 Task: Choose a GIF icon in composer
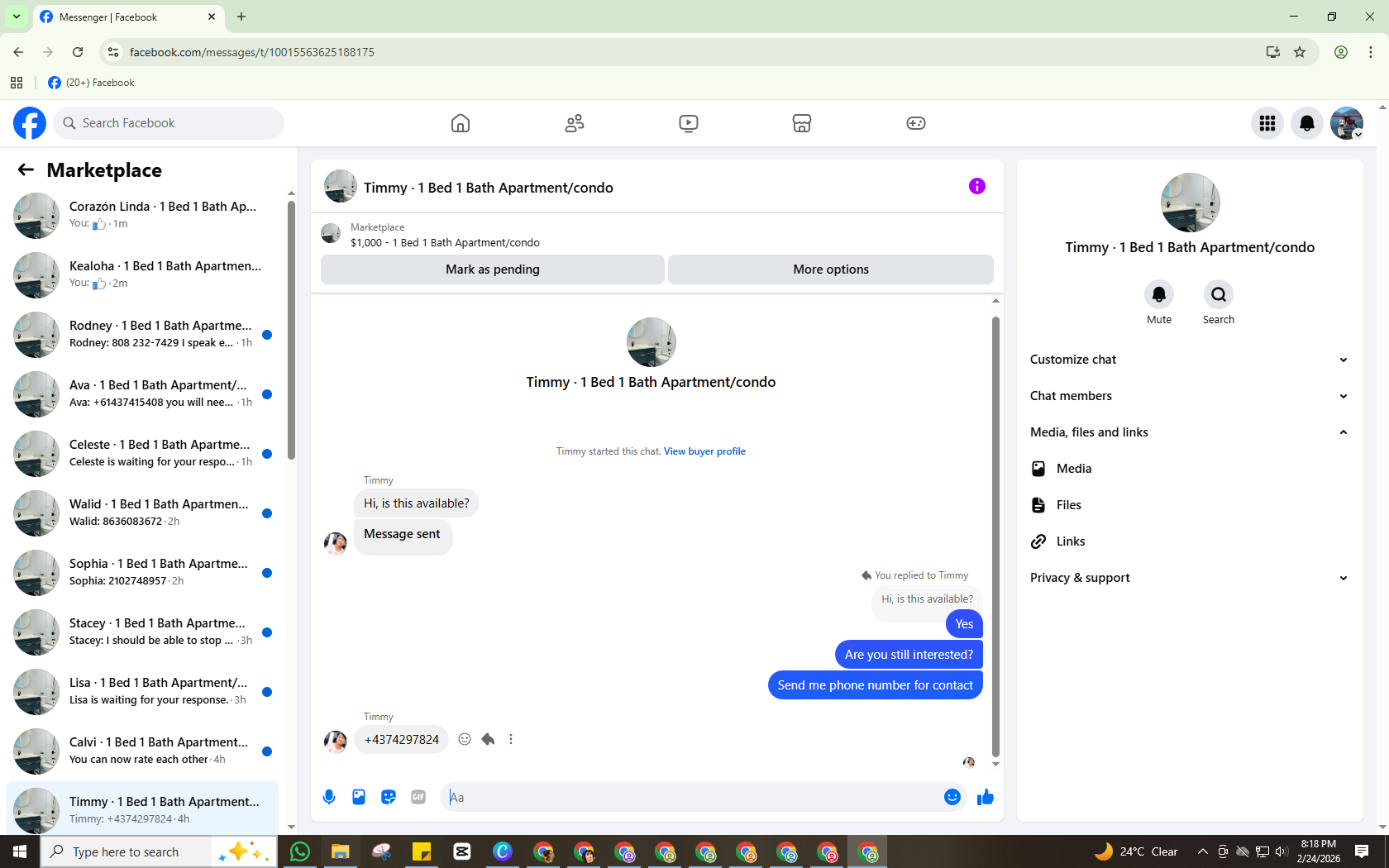point(418,797)
